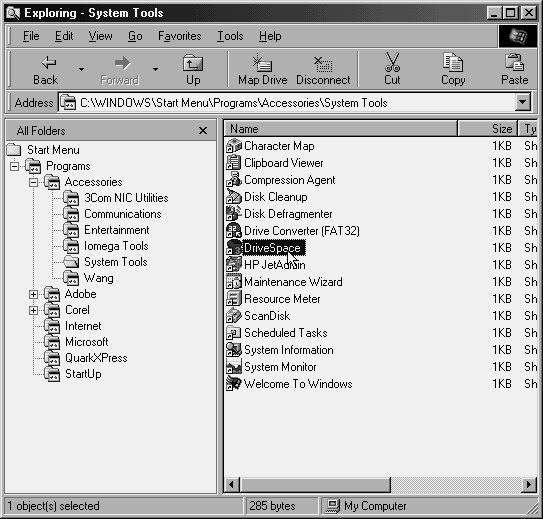
Task: Click the Disconnect network drive icon
Action: [x=323, y=64]
